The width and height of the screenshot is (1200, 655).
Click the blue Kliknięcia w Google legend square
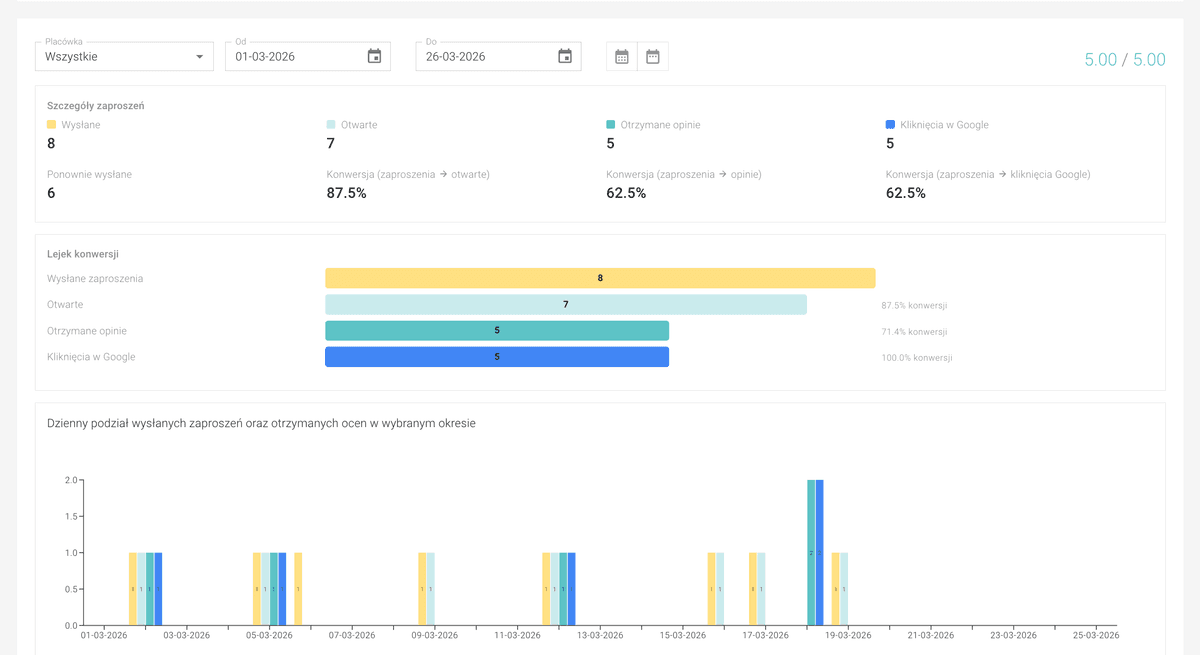890,125
